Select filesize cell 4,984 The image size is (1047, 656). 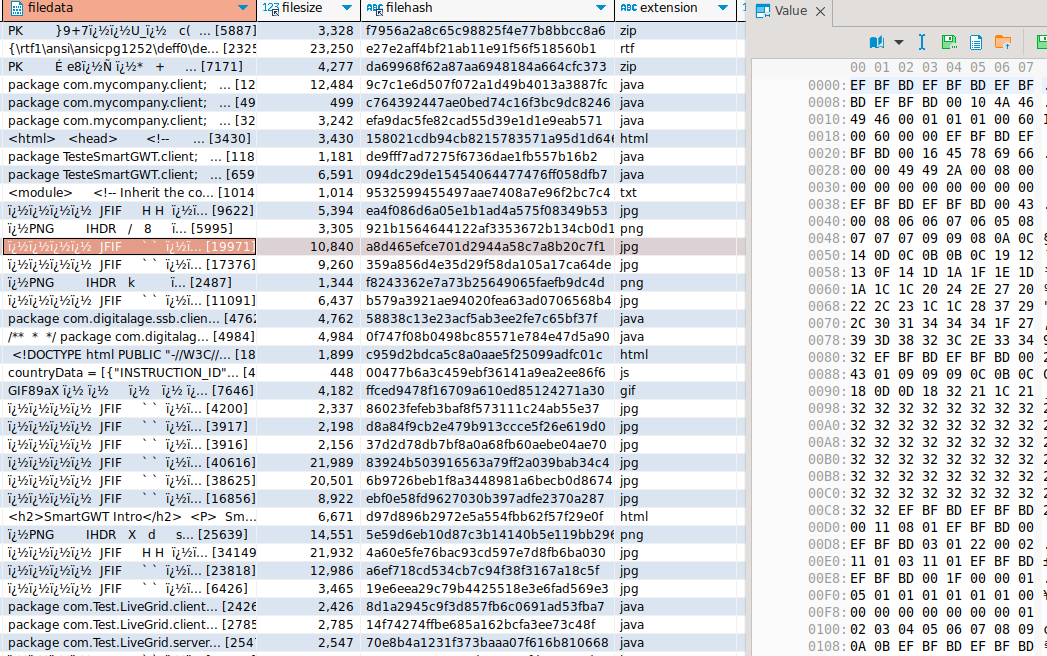[308, 337]
